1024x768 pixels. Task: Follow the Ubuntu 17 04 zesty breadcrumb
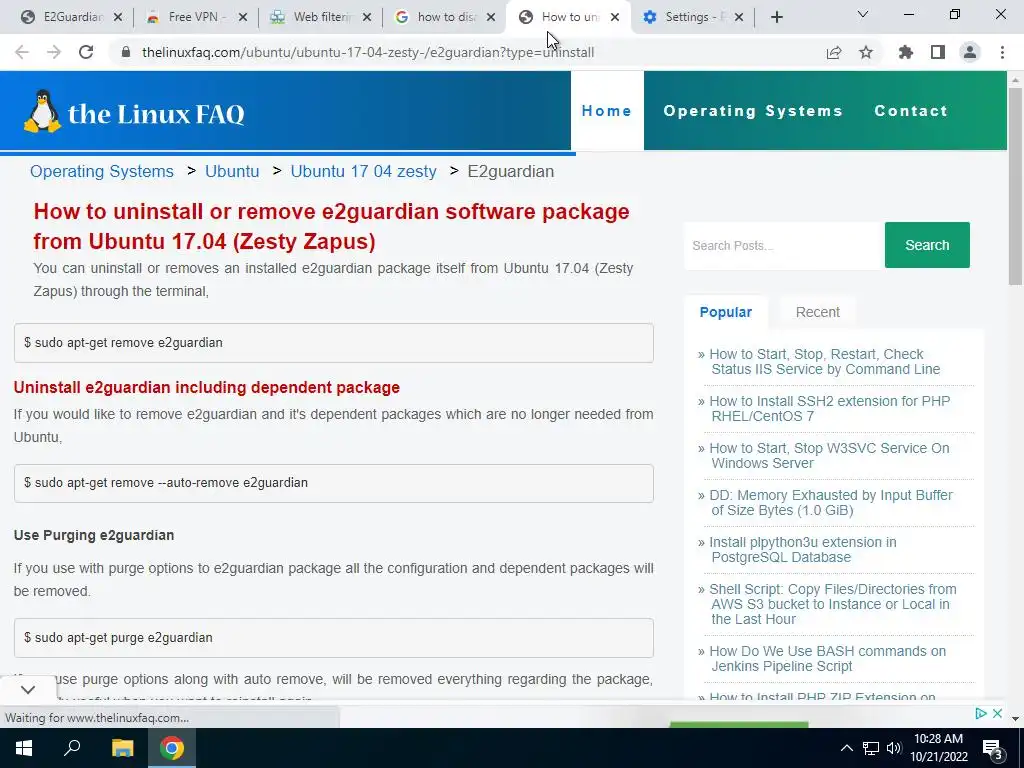coord(363,171)
